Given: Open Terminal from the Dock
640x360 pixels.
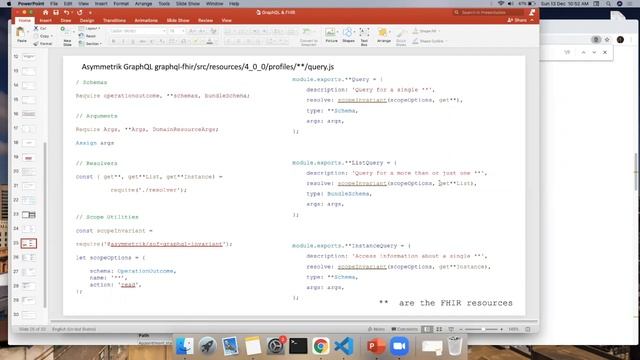Looking at the screenshot, I should point(298,346).
